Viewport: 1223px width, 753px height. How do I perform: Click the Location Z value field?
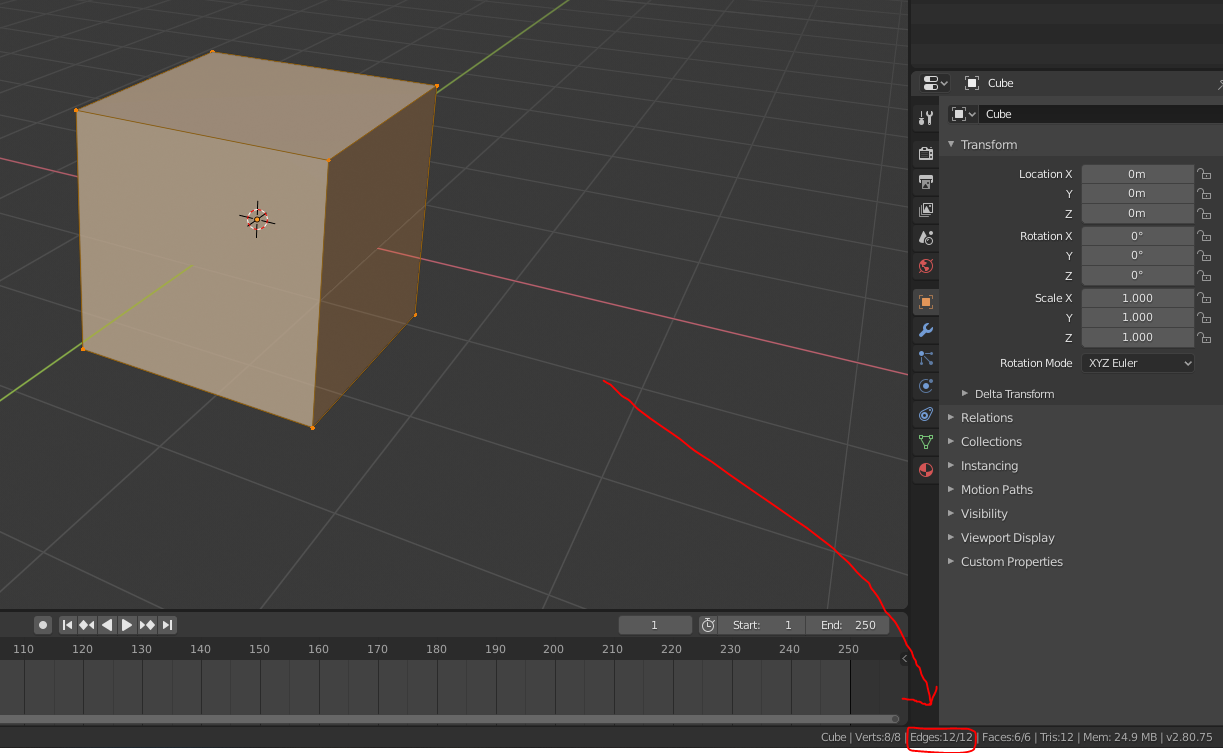(x=1138, y=213)
